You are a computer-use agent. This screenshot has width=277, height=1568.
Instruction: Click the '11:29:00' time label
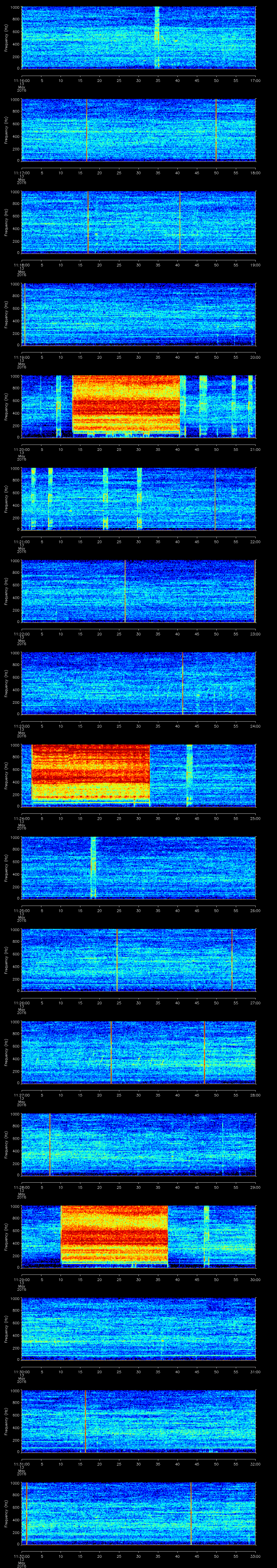(x=22, y=1279)
